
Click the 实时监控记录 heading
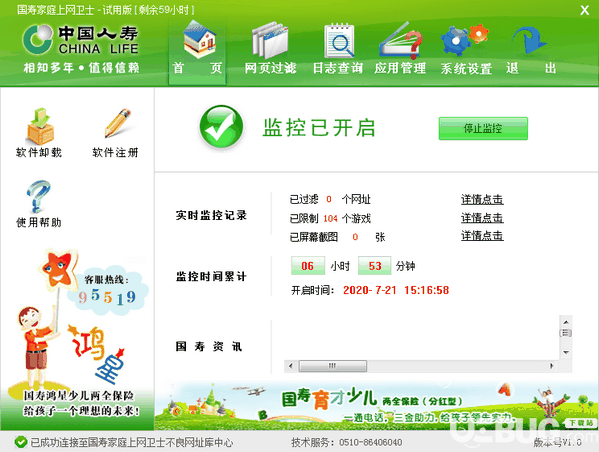[x=211, y=215]
